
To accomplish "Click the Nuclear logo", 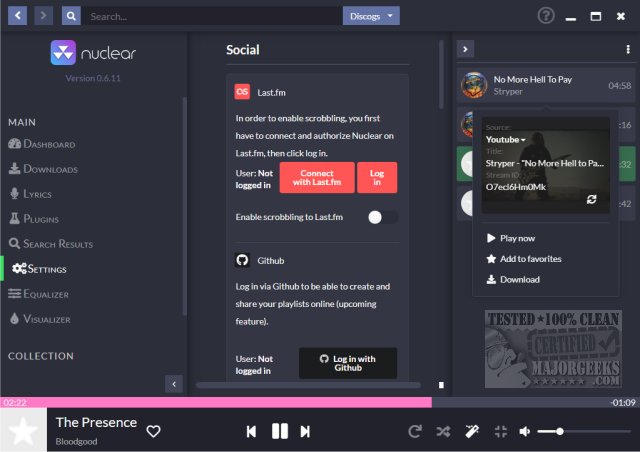I will pyautogui.click(x=93, y=53).
